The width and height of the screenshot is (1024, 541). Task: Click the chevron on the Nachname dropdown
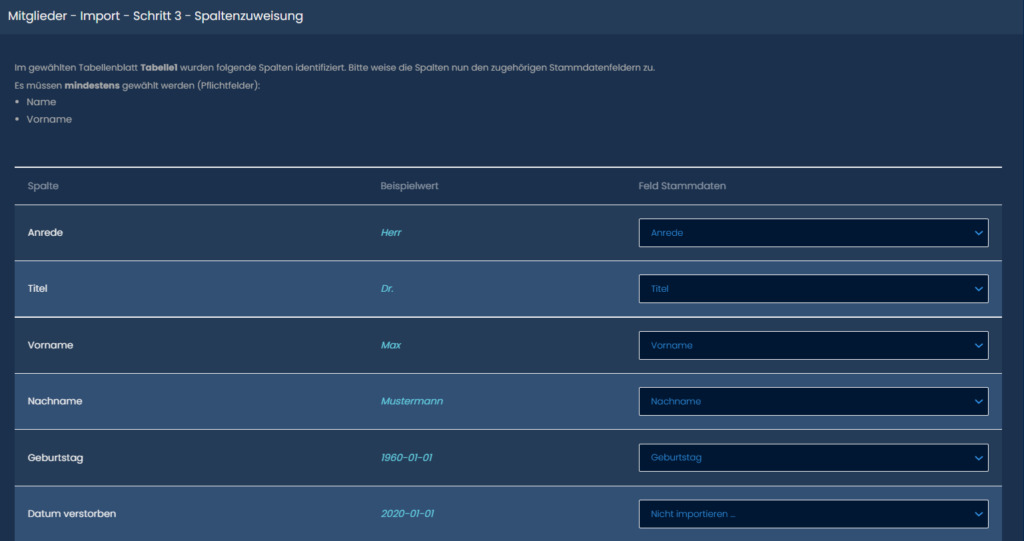[x=977, y=401]
